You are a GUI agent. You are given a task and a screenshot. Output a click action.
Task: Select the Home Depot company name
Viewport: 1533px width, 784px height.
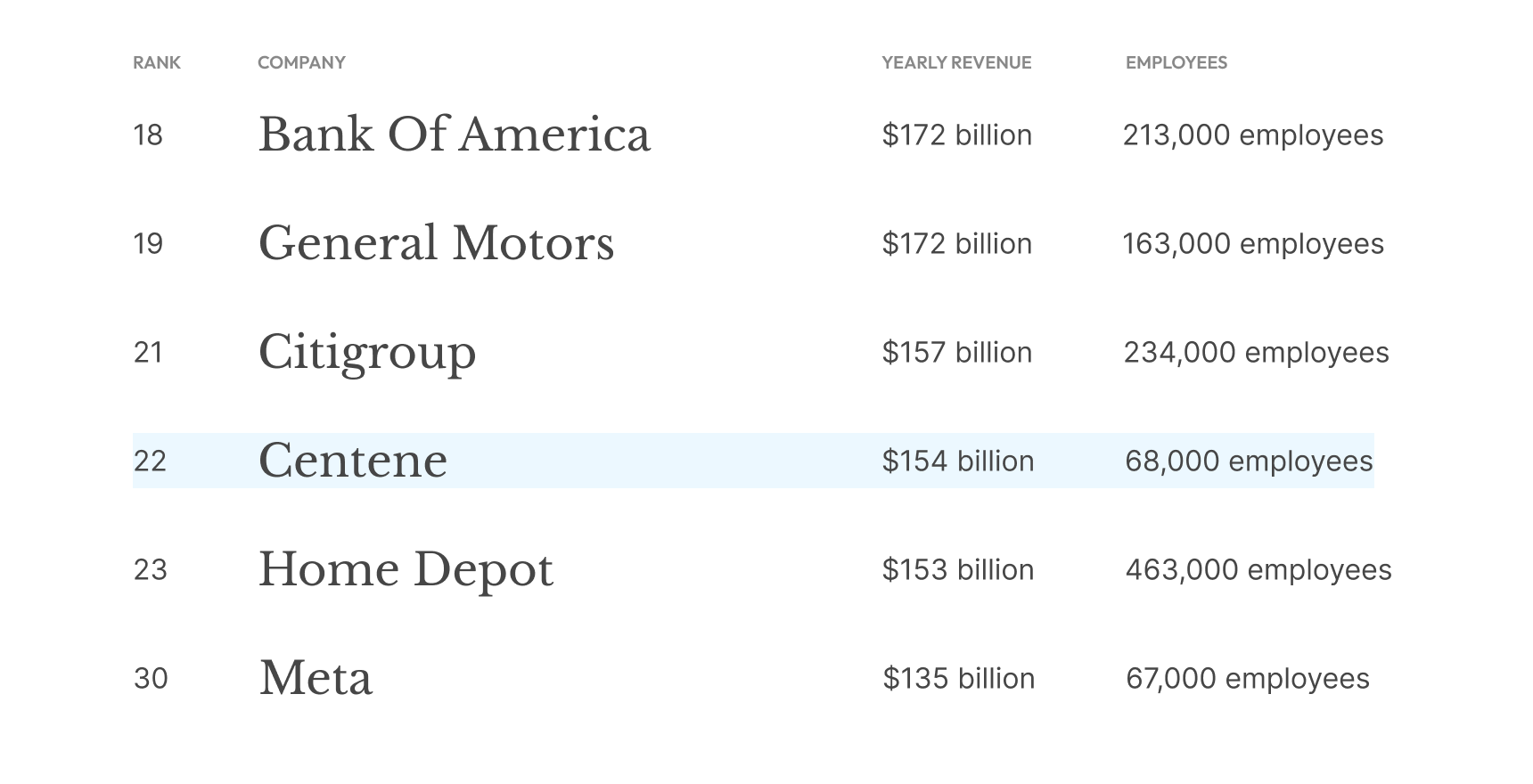406,570
